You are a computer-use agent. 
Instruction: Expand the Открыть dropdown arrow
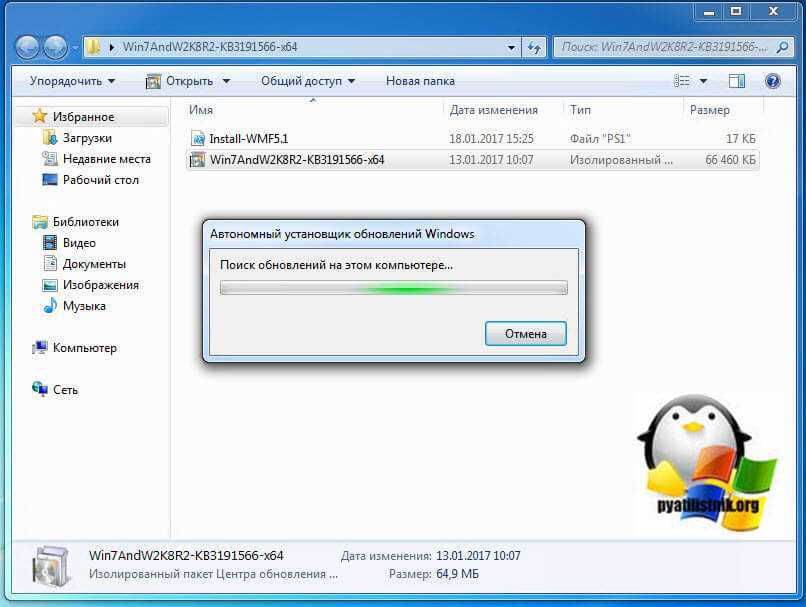click(226, 81)
